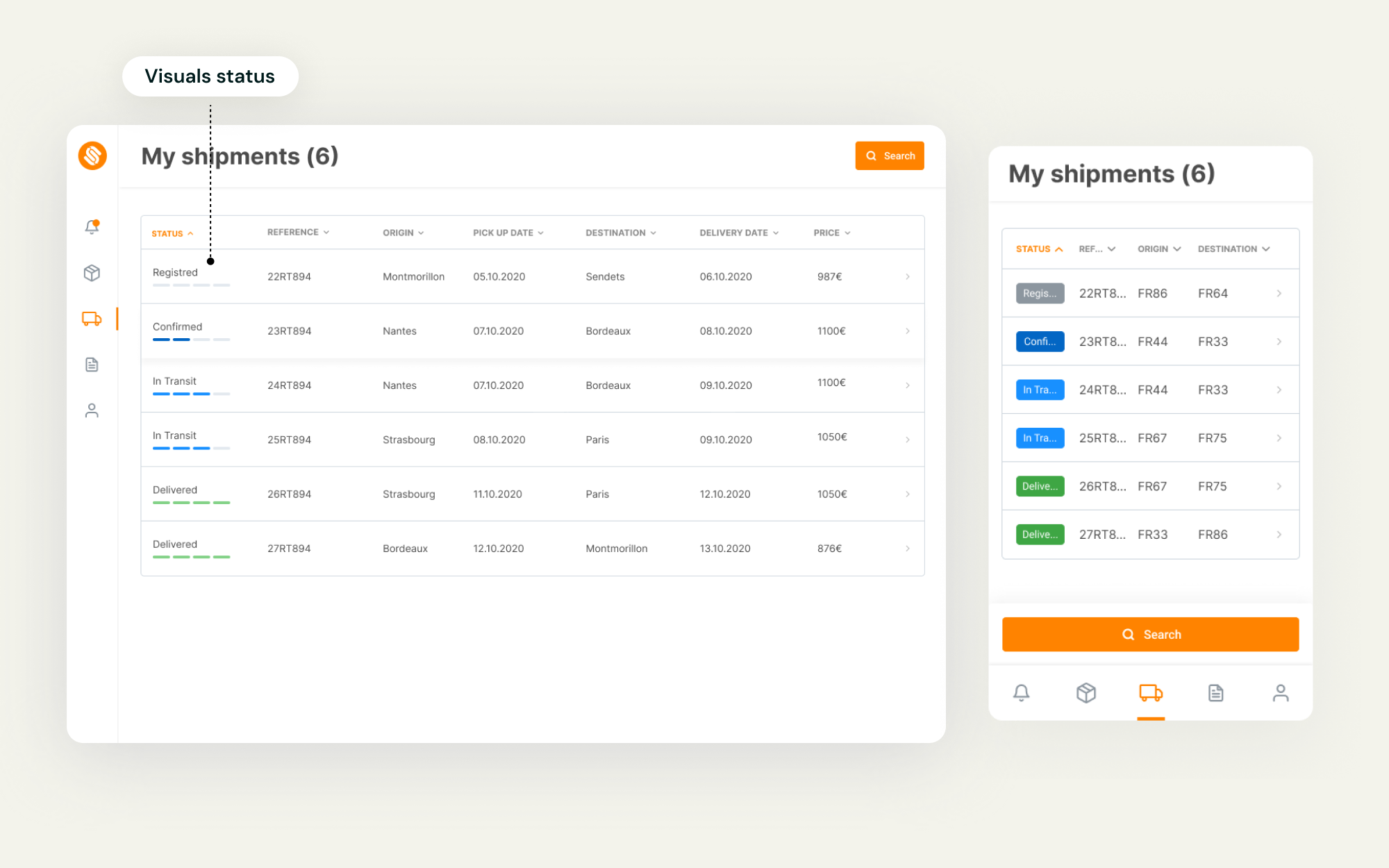
Task: Sort by Pick Up Date column
Action: 508,233
